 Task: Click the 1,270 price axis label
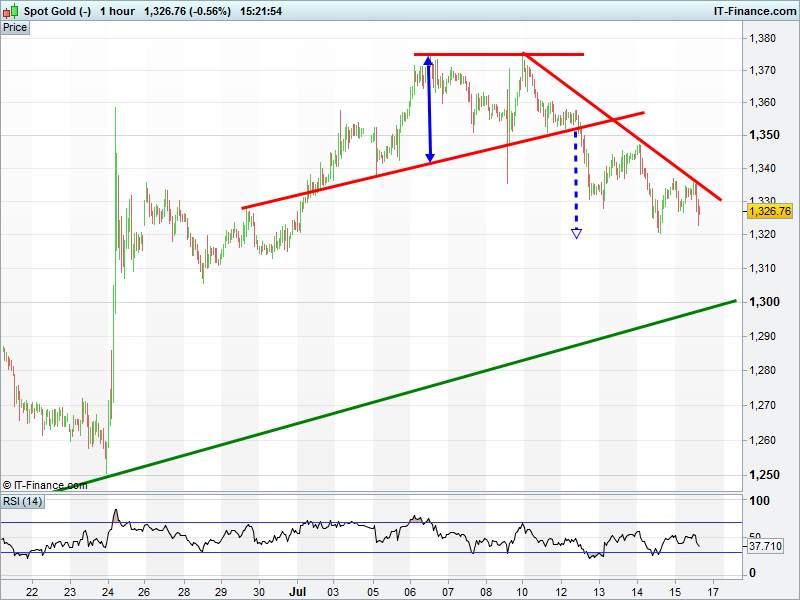tap(762, 406)
